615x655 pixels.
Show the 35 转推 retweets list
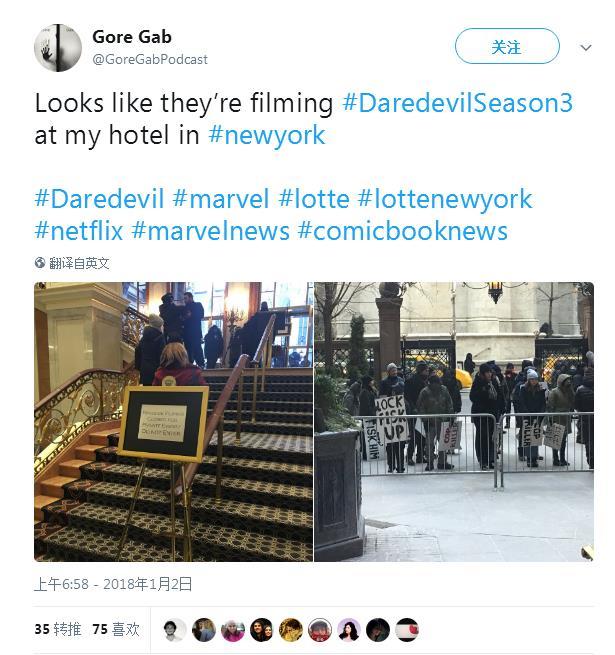58,629
